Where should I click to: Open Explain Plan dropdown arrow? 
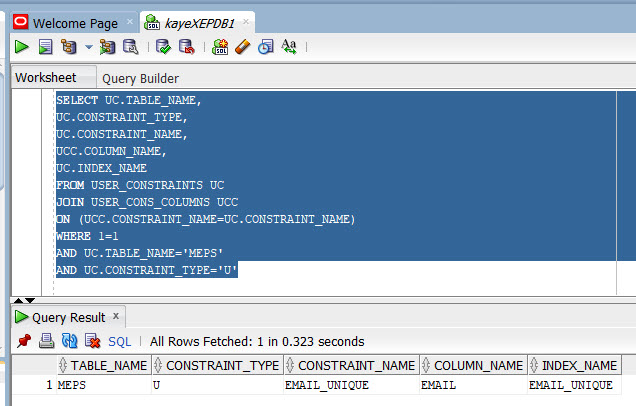coord(89,47)
